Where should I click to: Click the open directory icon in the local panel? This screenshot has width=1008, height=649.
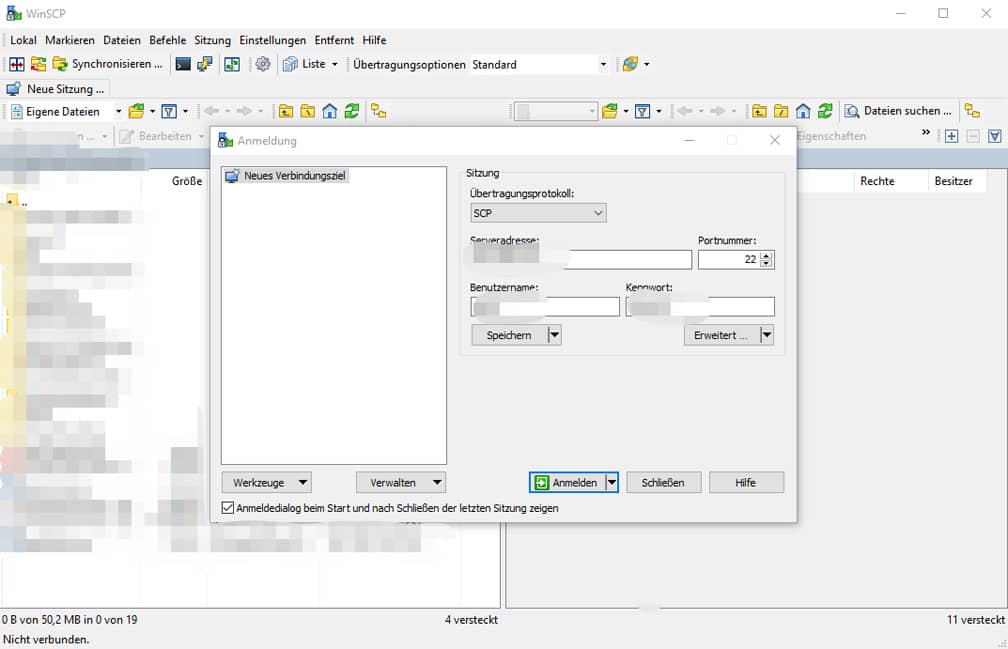tap(136, 111)
